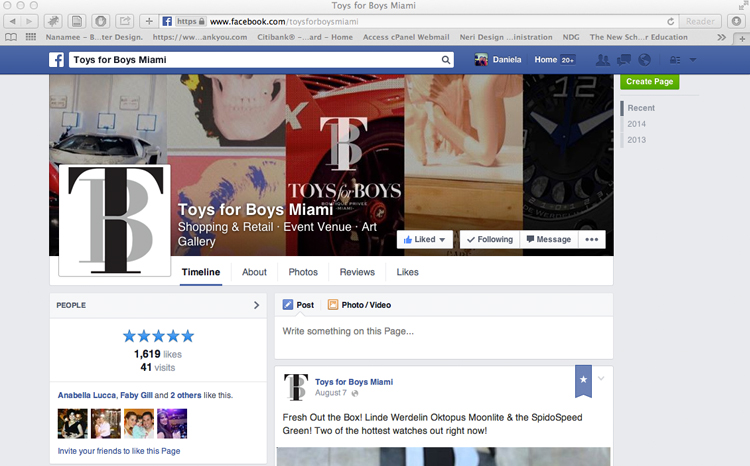Open the large TB profile picture
The height and width of the screenshot is (466, 750).
(x=115, y=221)
